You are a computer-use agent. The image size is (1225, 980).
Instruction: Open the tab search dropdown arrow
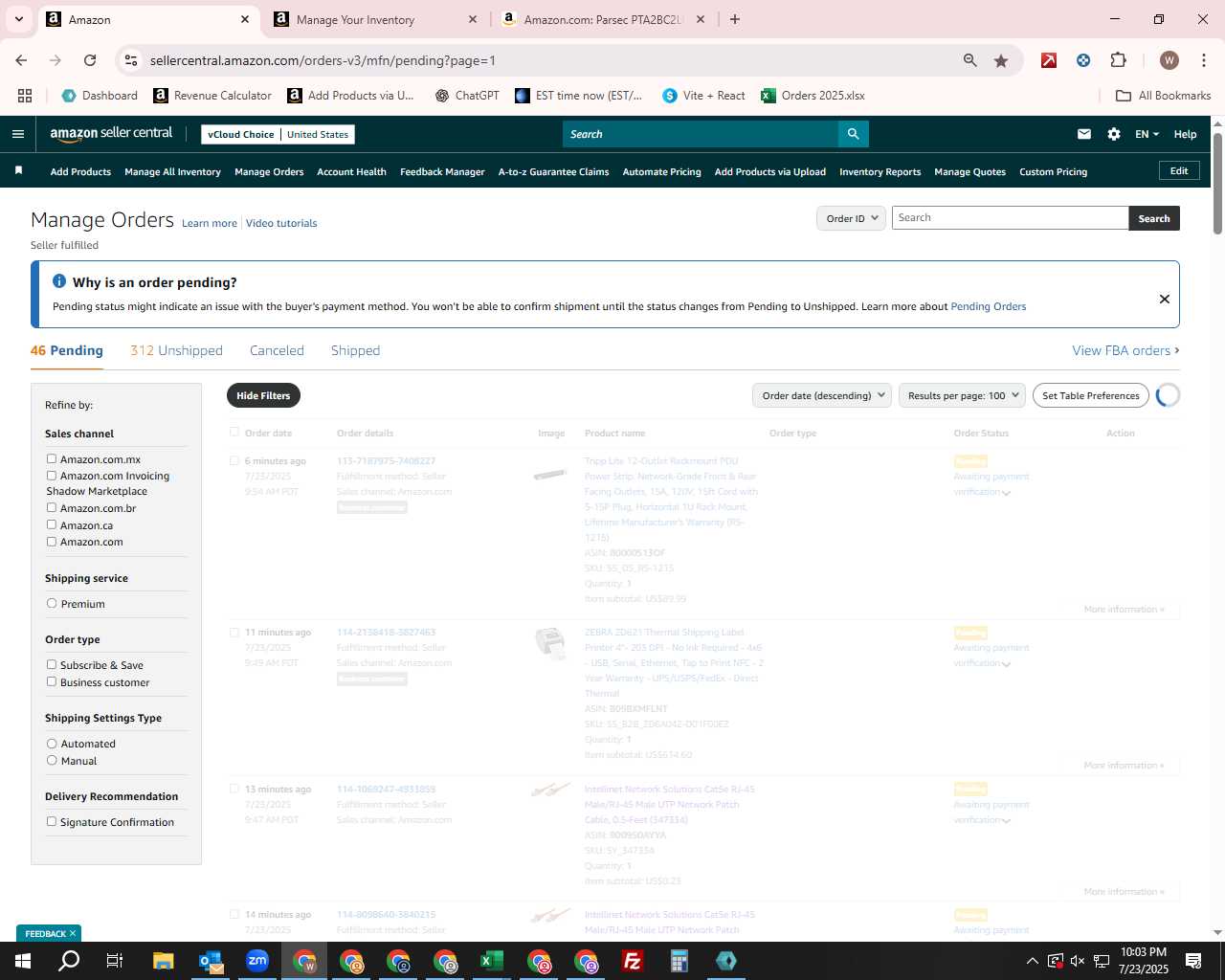pyautogui.click(x=18, y=19)
